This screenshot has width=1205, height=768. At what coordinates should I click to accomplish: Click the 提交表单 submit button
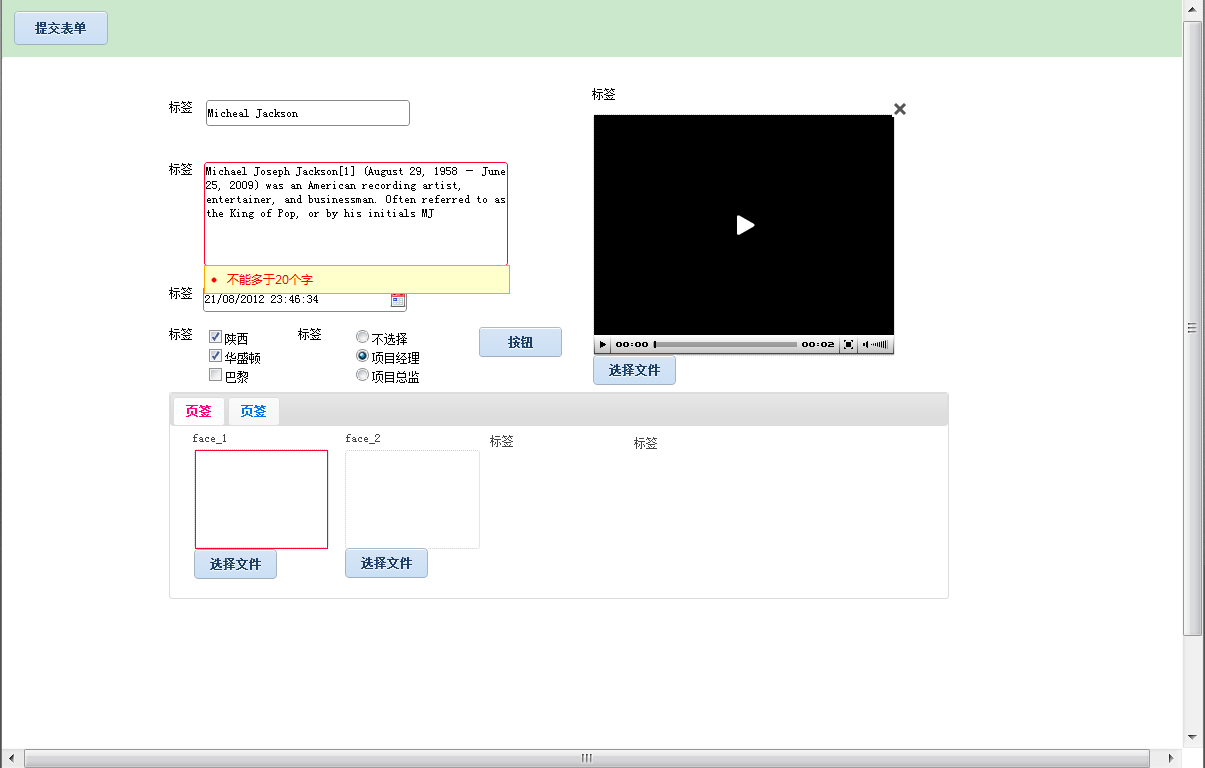(x=60, y=27)
